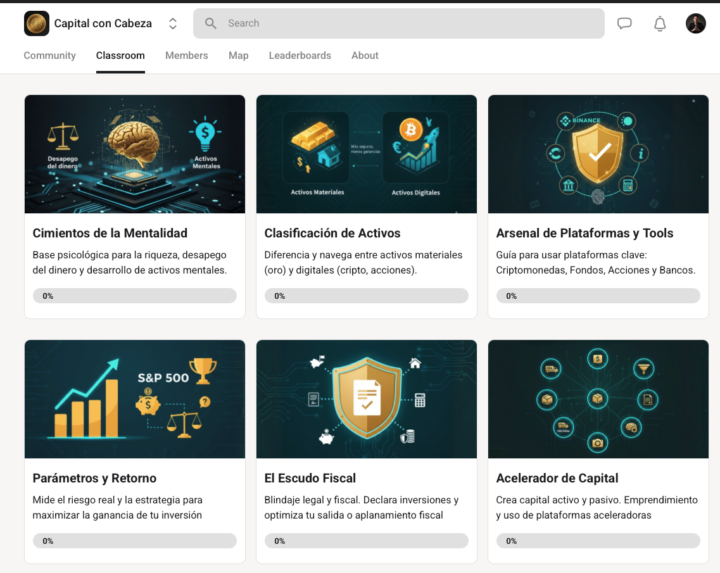
Task: Click the Acelerador de Capital progress bar
Action: coord(598,541)
